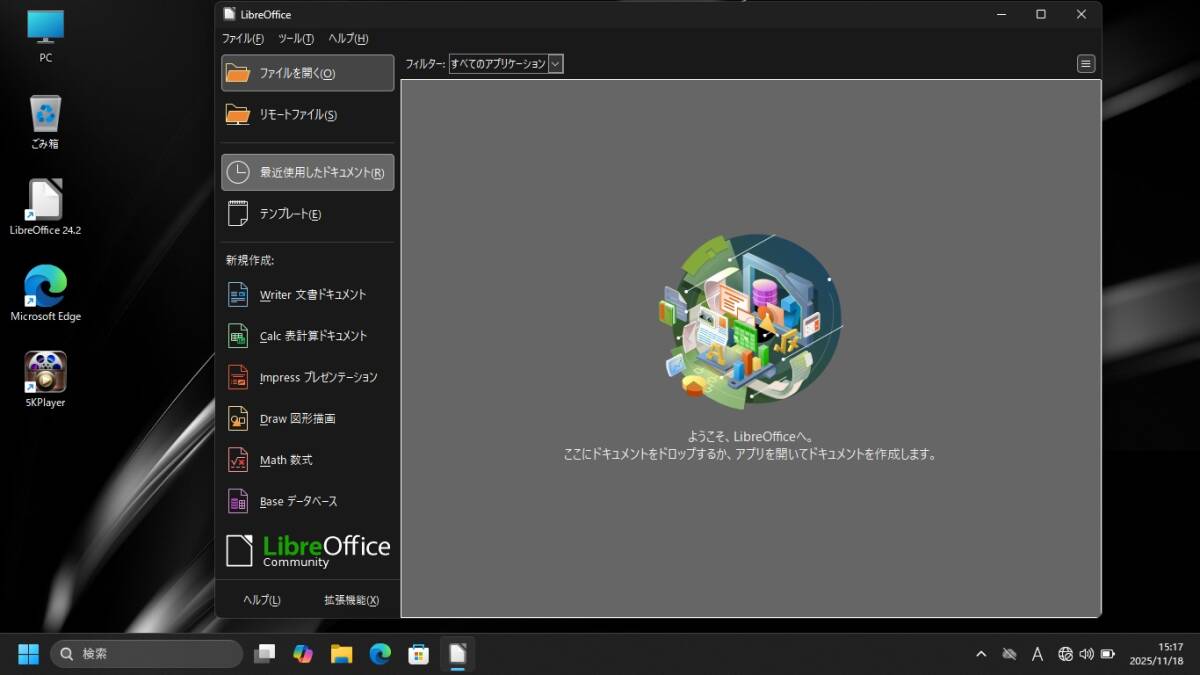Click the Math formula icon

[238, 460]
